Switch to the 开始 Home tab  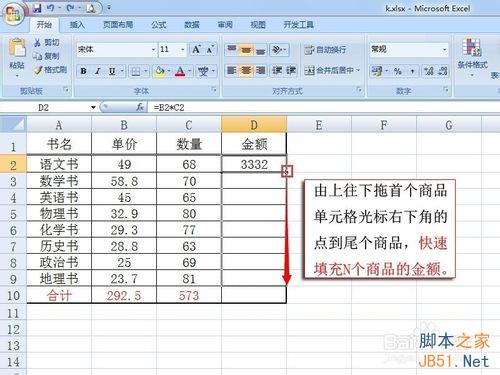pos(44,25)
